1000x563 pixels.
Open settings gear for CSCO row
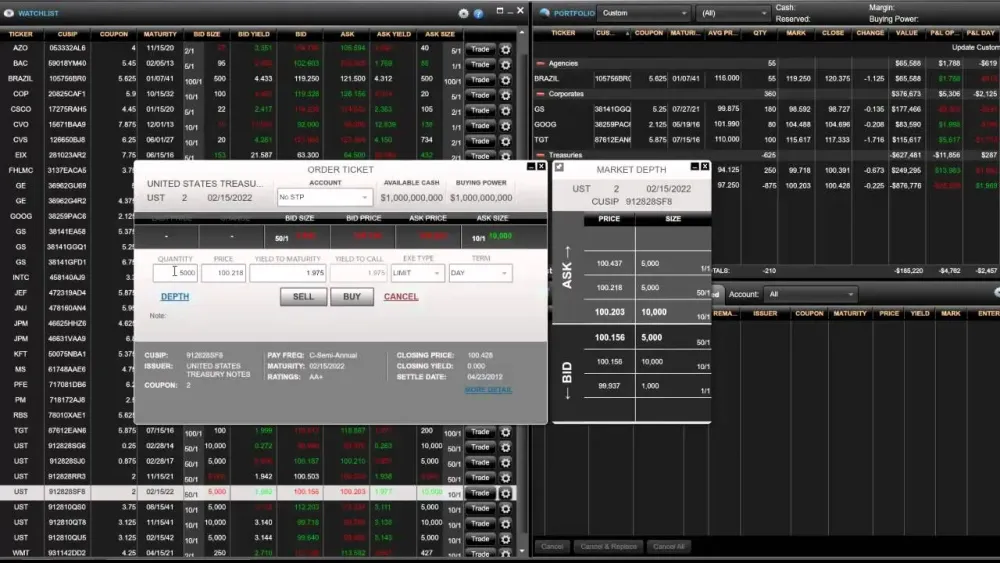tap(506, 110)
